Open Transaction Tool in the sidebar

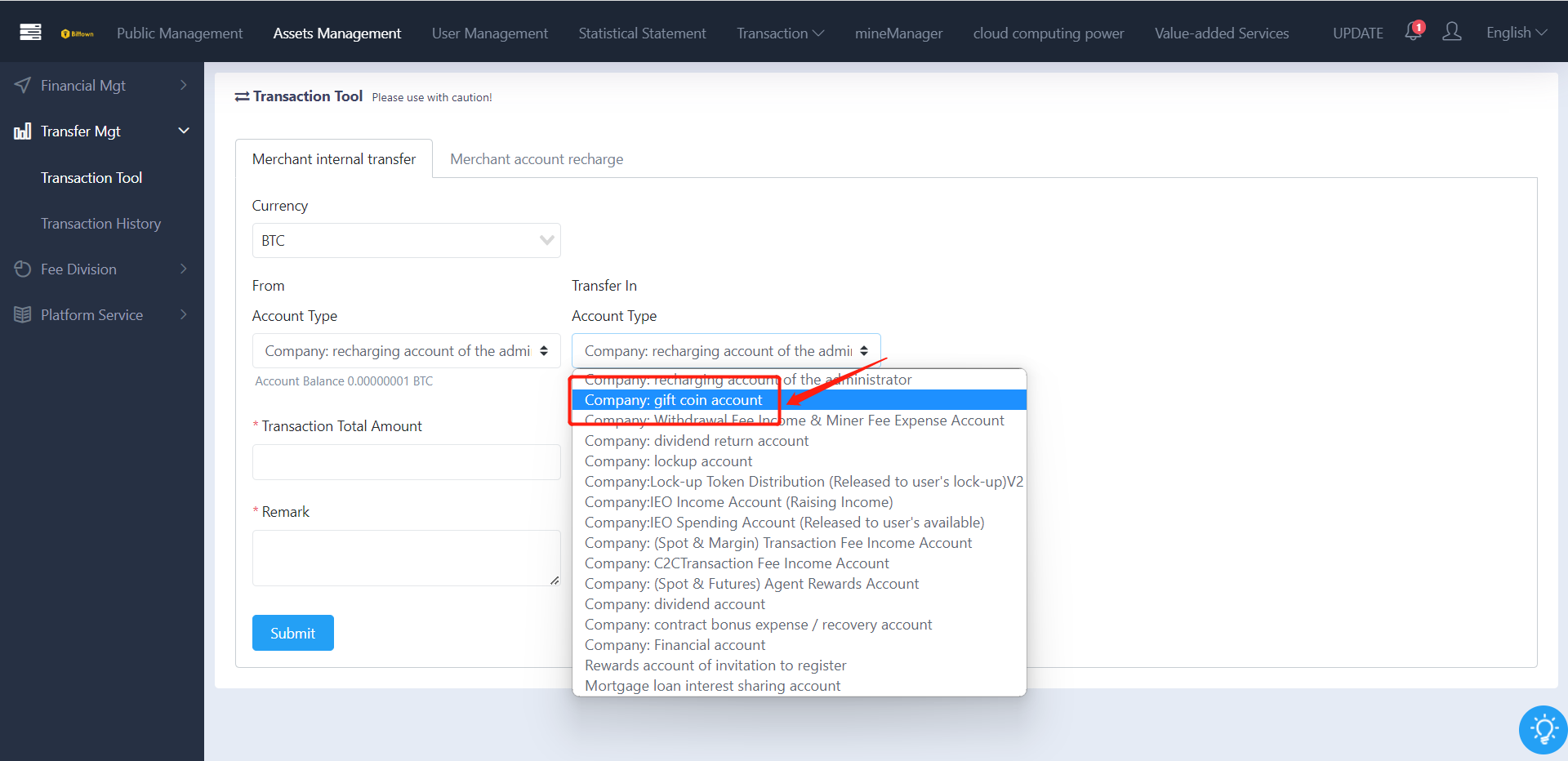pos(91,177)
